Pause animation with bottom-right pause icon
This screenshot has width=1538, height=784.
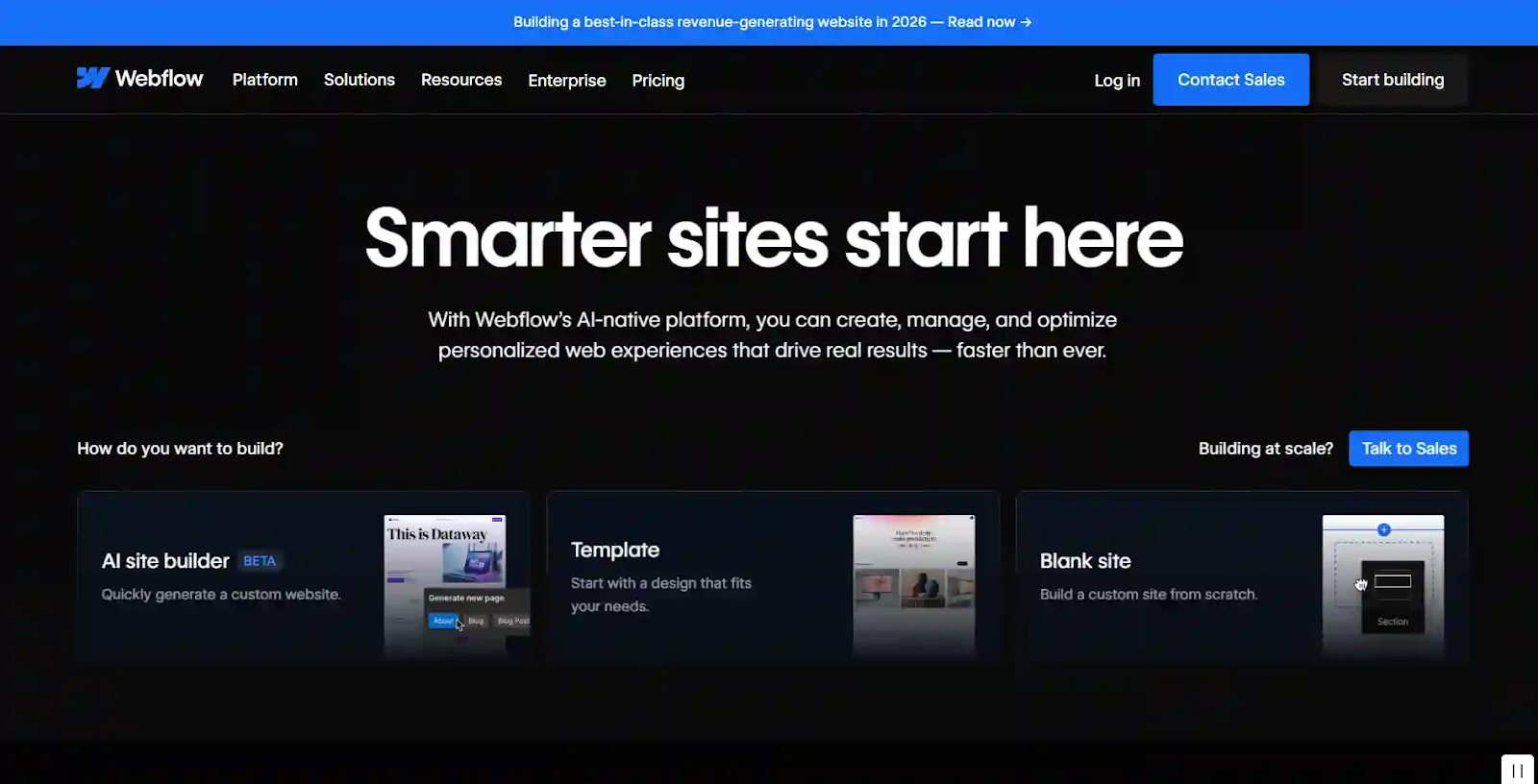(1517, 770)
